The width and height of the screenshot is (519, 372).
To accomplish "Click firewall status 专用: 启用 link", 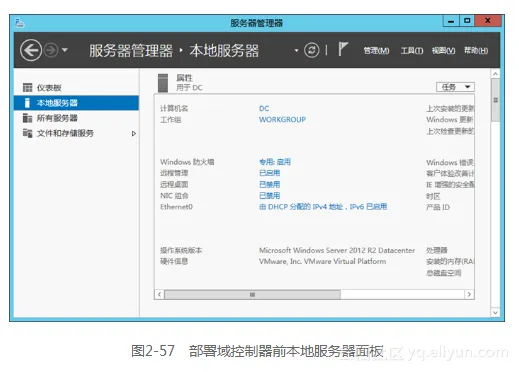I will (275, 162).
